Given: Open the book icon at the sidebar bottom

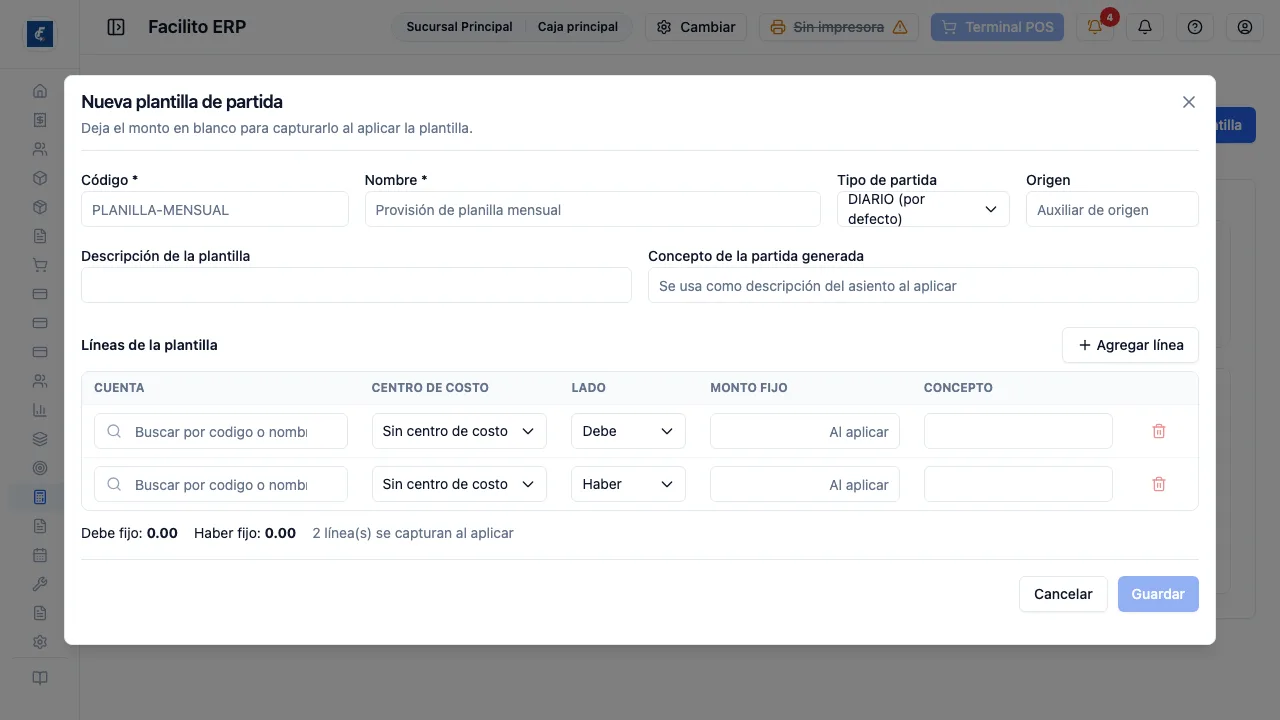Looking at the screenshot, I should coord(40,678).
